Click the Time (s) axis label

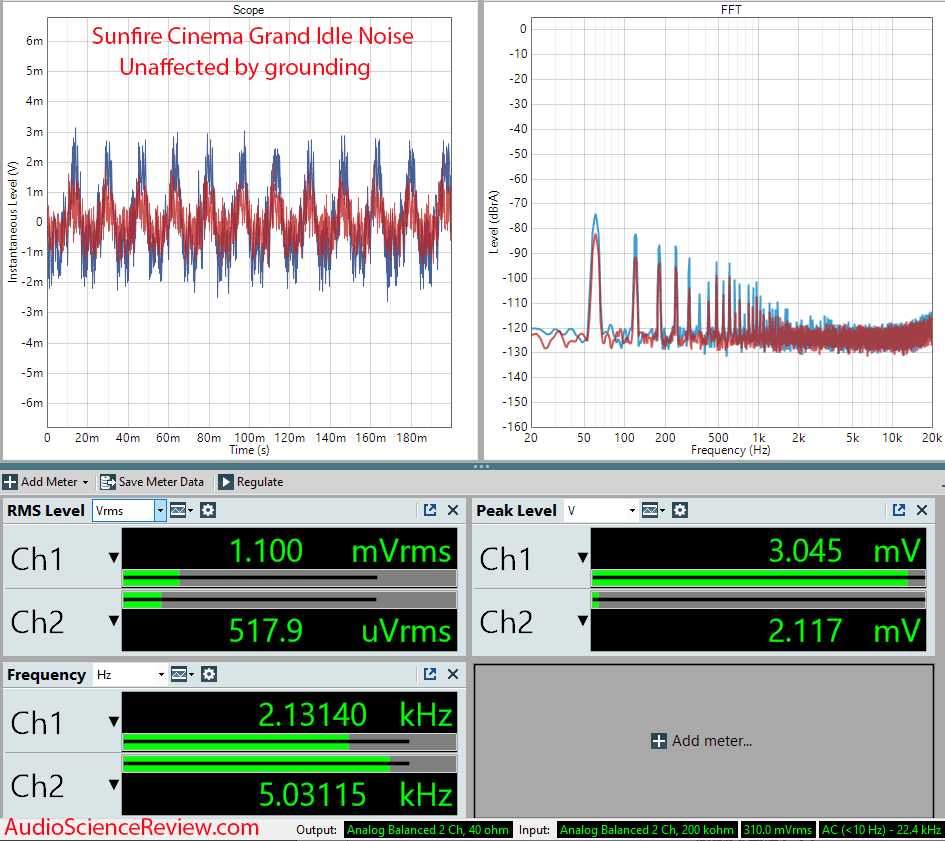tap(249, 450)
